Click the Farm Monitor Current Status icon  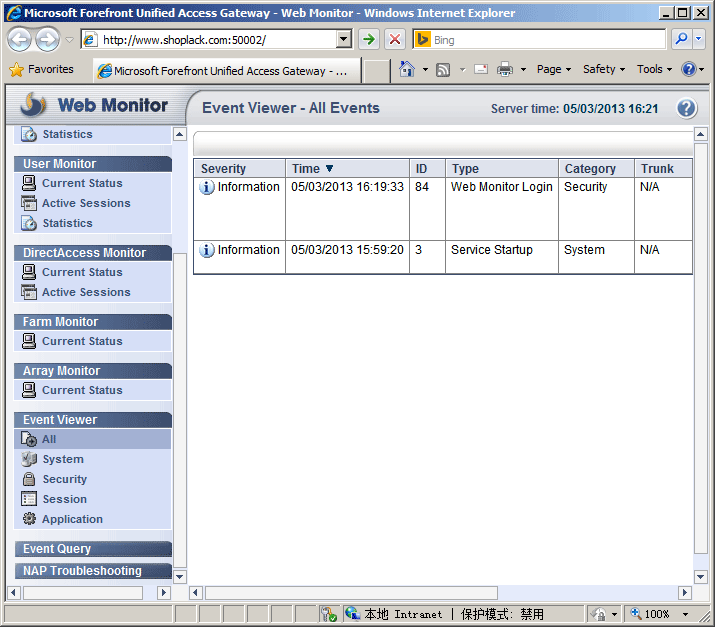tap(29, 341)
